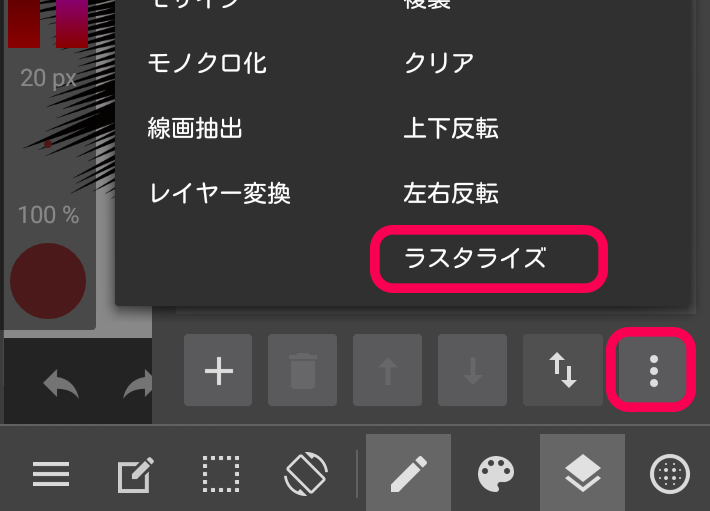
Task: Select 左右反転 flip option
Action: (451, 193)
